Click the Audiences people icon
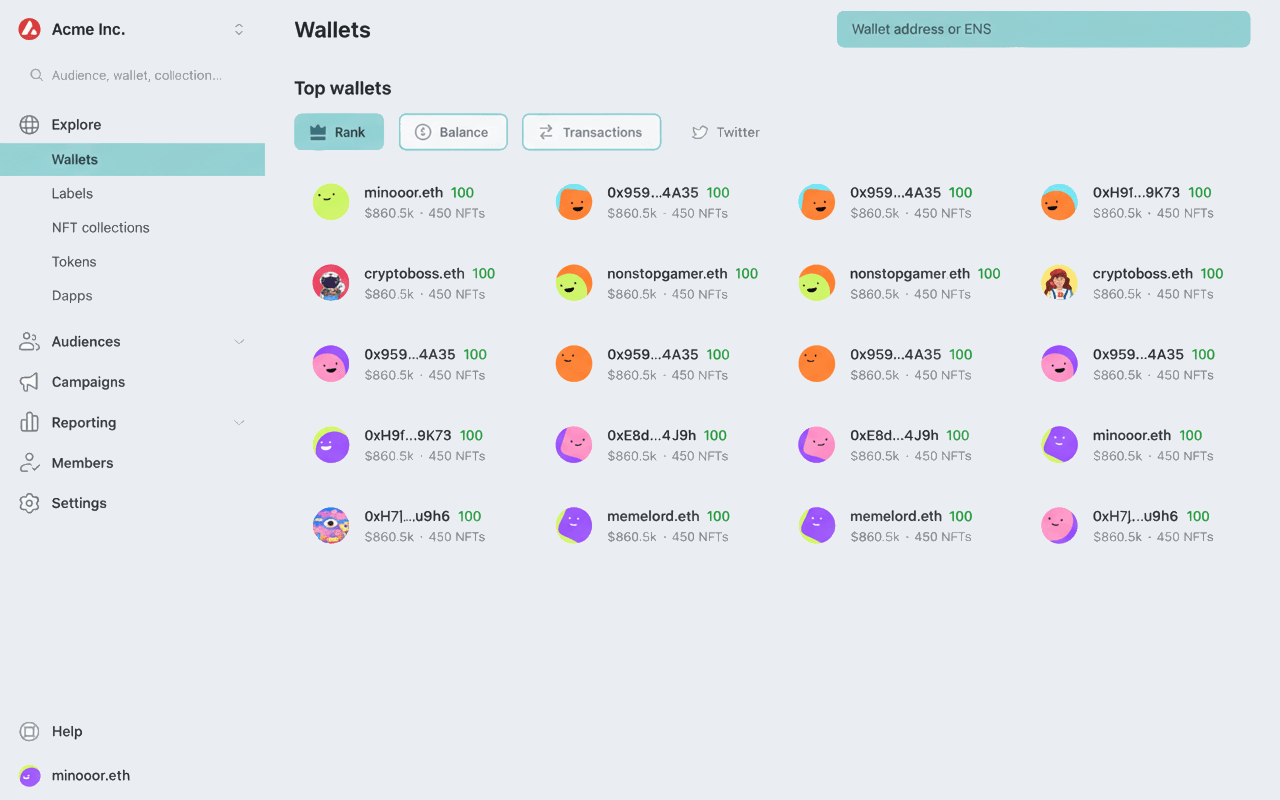Screen dimensions: 1280x800 [28, 341]
